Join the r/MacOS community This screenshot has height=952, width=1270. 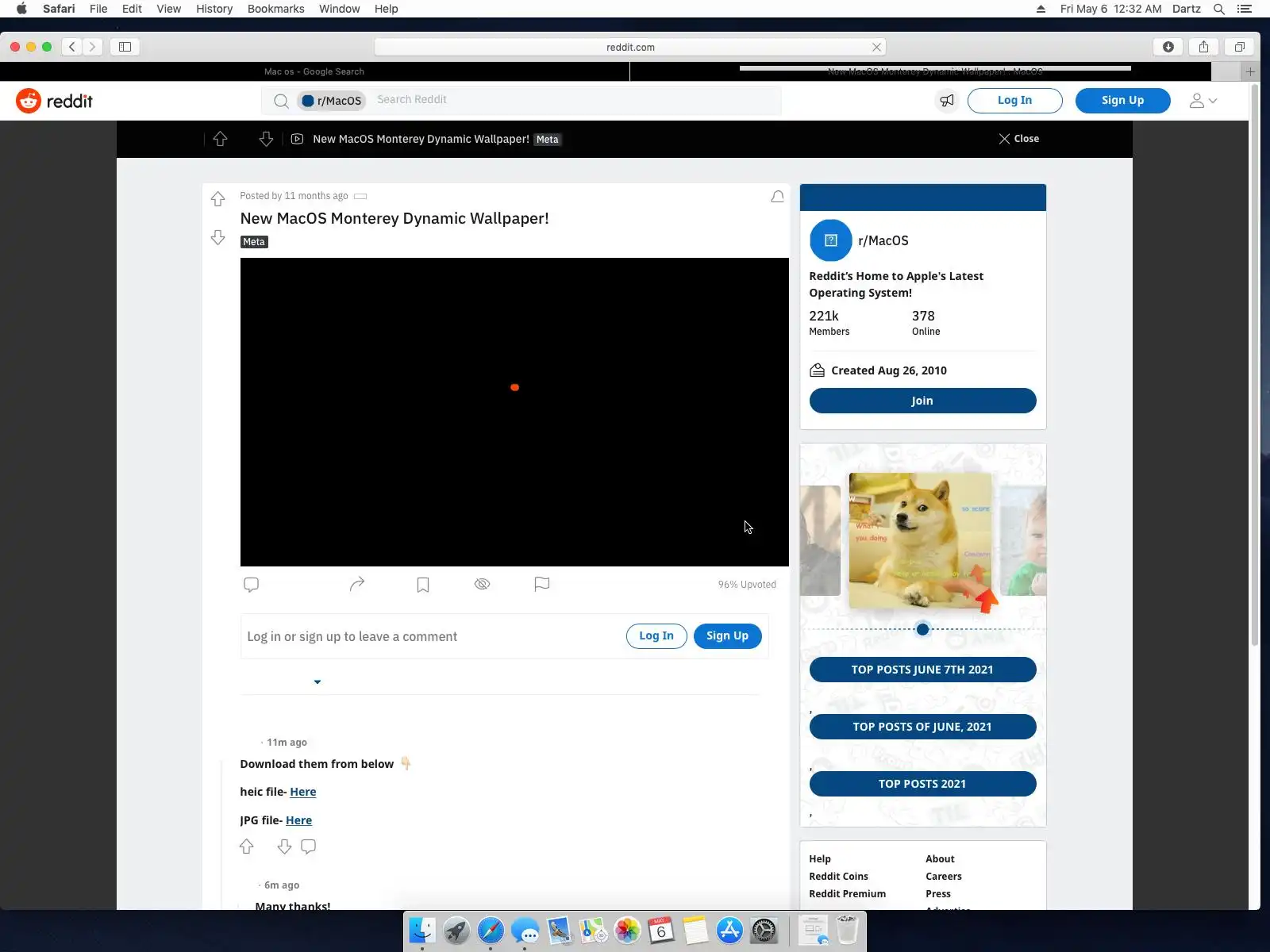coord(922,401)
